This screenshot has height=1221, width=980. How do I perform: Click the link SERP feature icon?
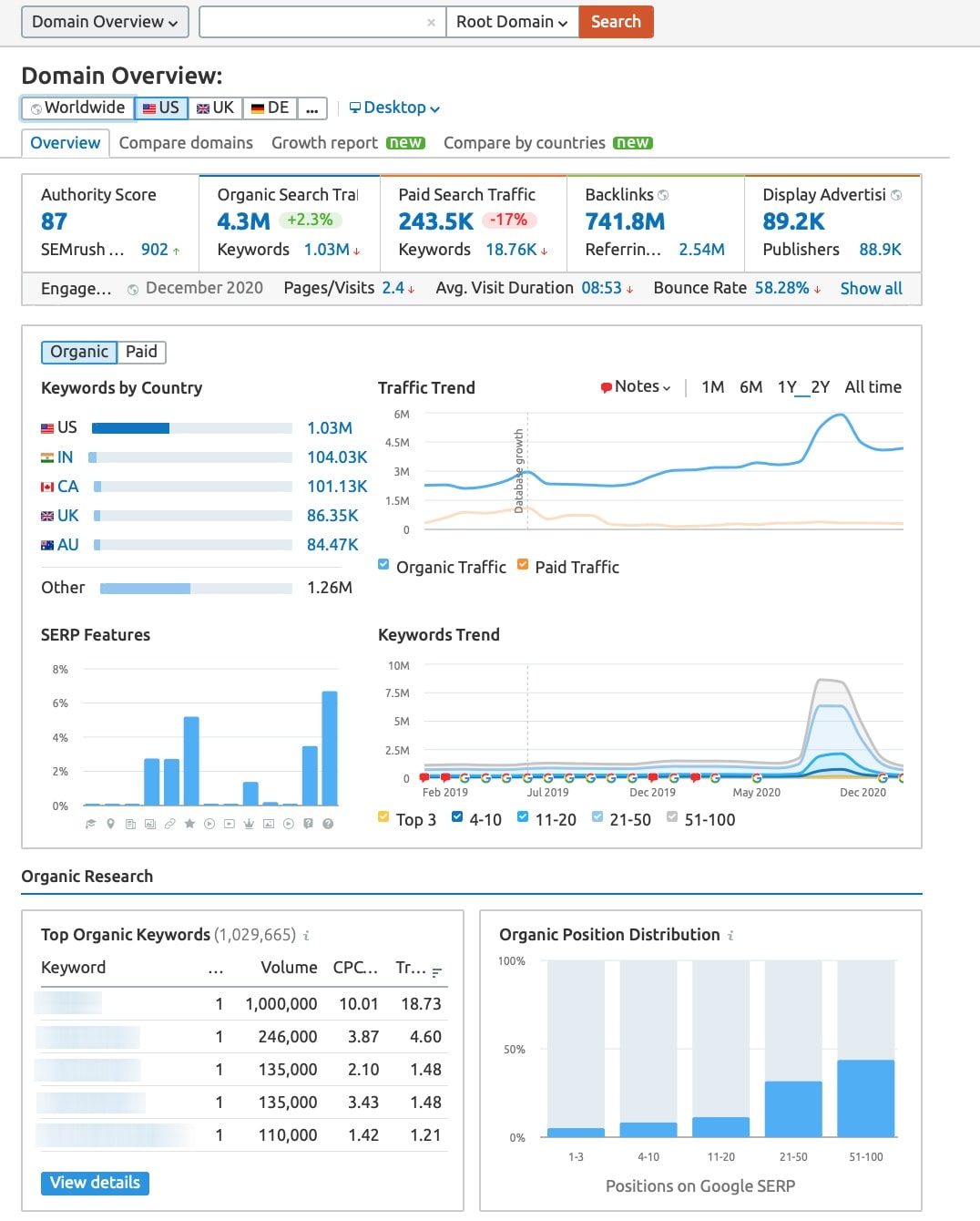pyautogui.click(x=169, y=824)
